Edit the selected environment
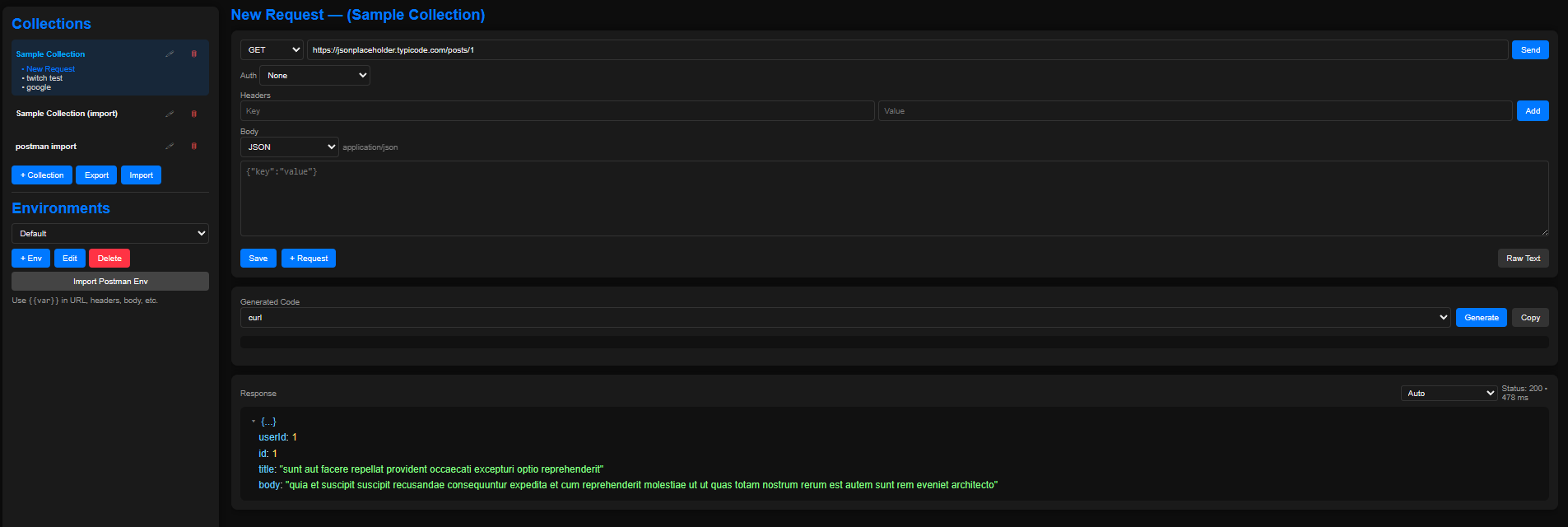 (x=70, y=259)
